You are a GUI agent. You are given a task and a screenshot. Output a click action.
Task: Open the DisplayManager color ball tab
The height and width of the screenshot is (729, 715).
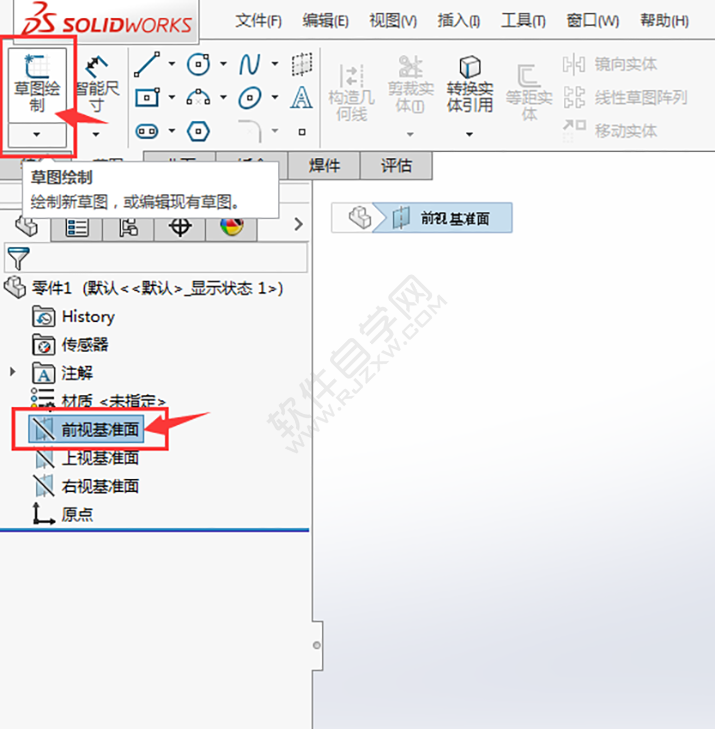[x=232, y=228]
